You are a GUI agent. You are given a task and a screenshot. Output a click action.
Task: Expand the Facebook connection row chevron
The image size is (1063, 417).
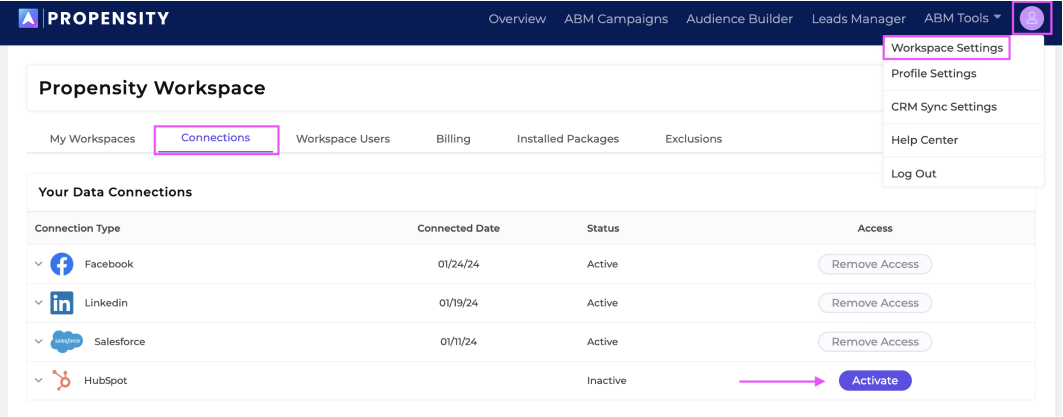click(39, 264)
